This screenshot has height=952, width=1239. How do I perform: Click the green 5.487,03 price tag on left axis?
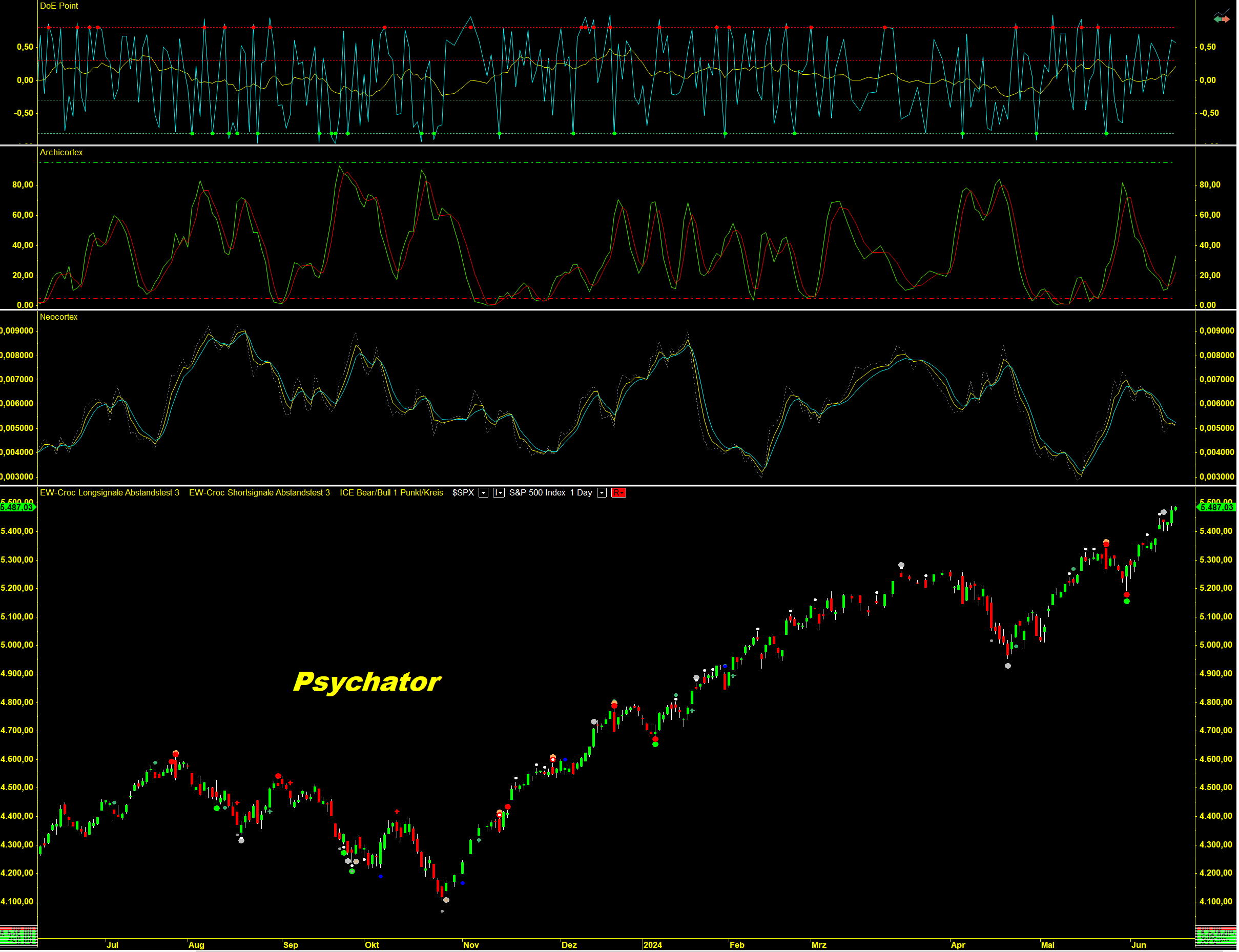click(17, 507)
